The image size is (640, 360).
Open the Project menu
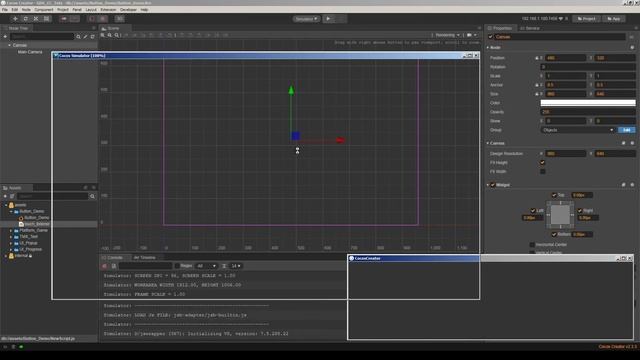(x=63, y=9)
